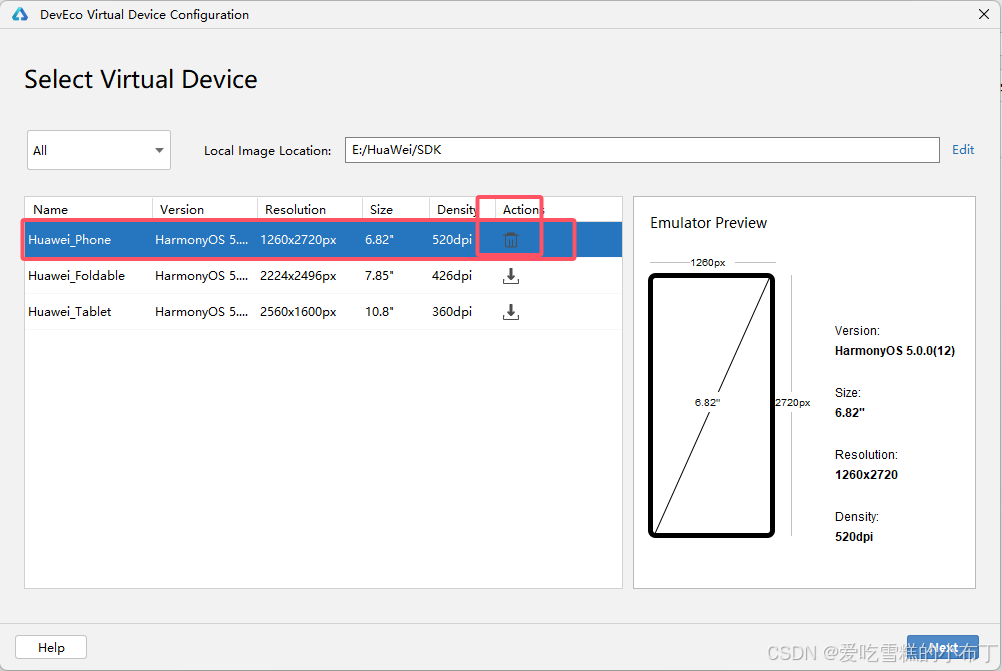The width and height of the screenshot is (1002, 671).
Task: Delete the Huawei_Phone image via trash icon
Action: [511, 240]
